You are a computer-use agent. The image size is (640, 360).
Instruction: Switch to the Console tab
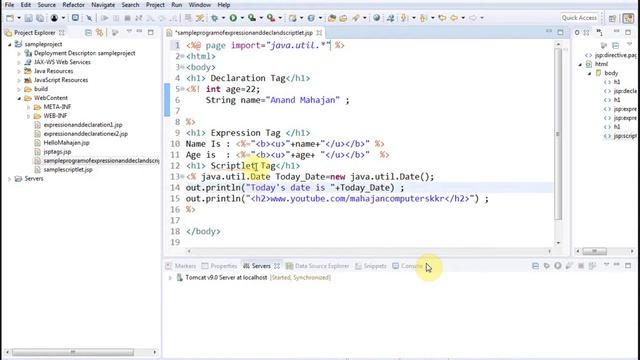coord(408,266)
